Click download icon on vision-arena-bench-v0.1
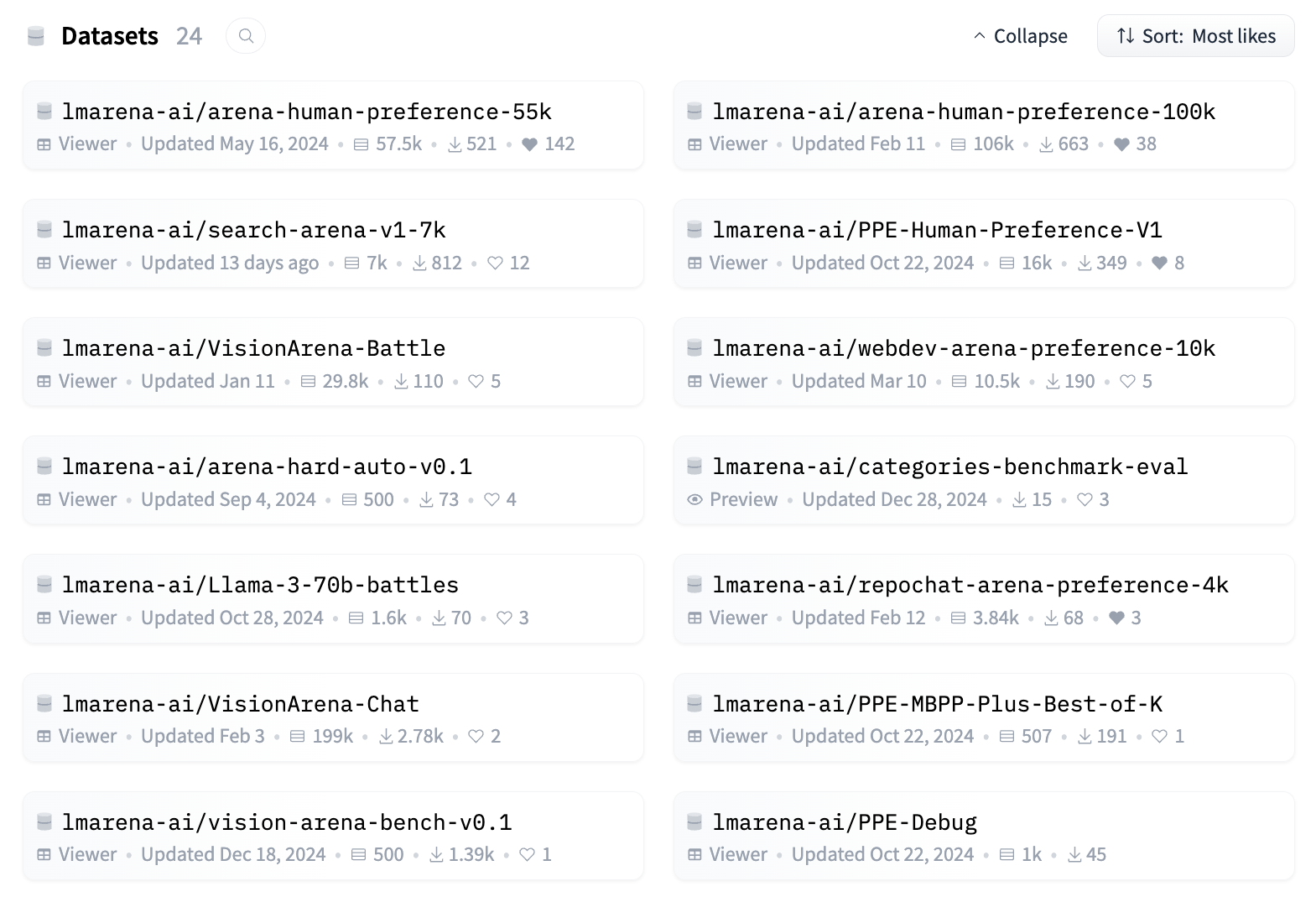Screen dimensions: 1316x897 (436, 855)
